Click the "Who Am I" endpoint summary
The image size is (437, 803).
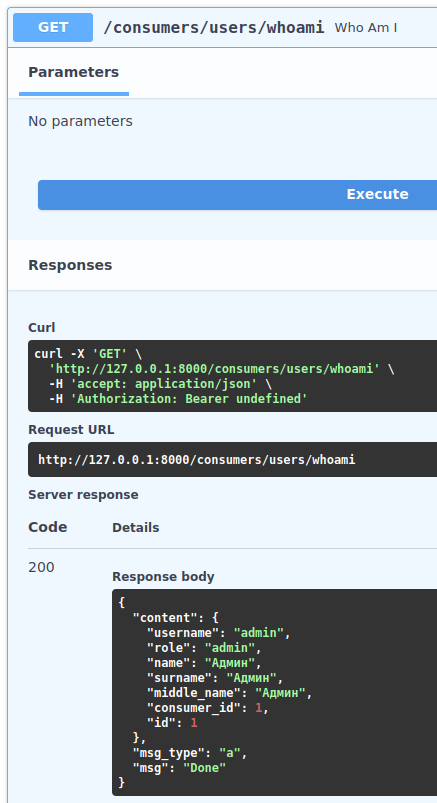(366, 28)
